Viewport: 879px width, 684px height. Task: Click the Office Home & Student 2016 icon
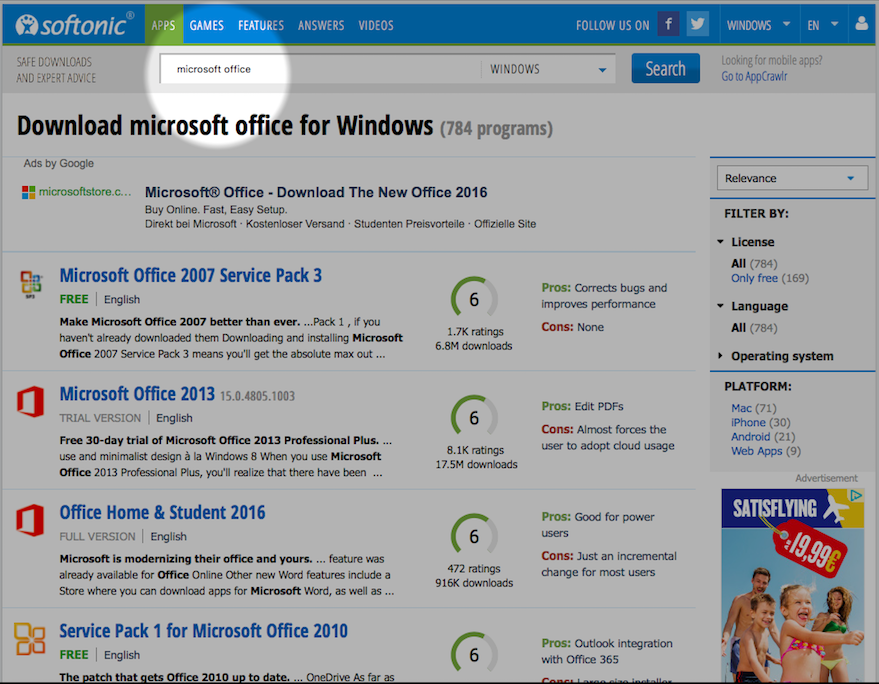coord(30,520)
